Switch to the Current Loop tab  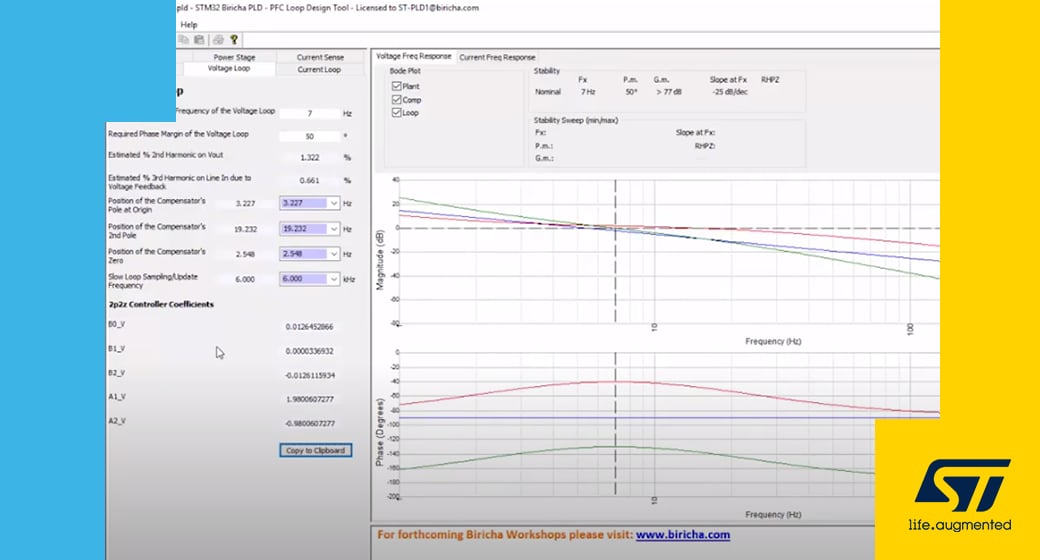pyautogui.click(x=319, y=70)
